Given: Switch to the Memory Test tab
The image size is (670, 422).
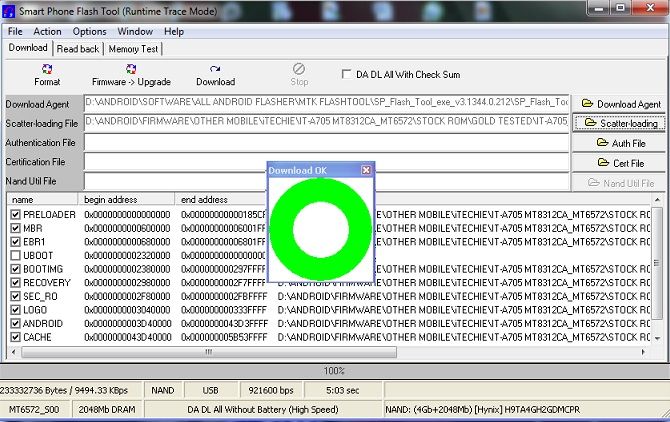Looking at the screenshot, I should tap(133, 48).
